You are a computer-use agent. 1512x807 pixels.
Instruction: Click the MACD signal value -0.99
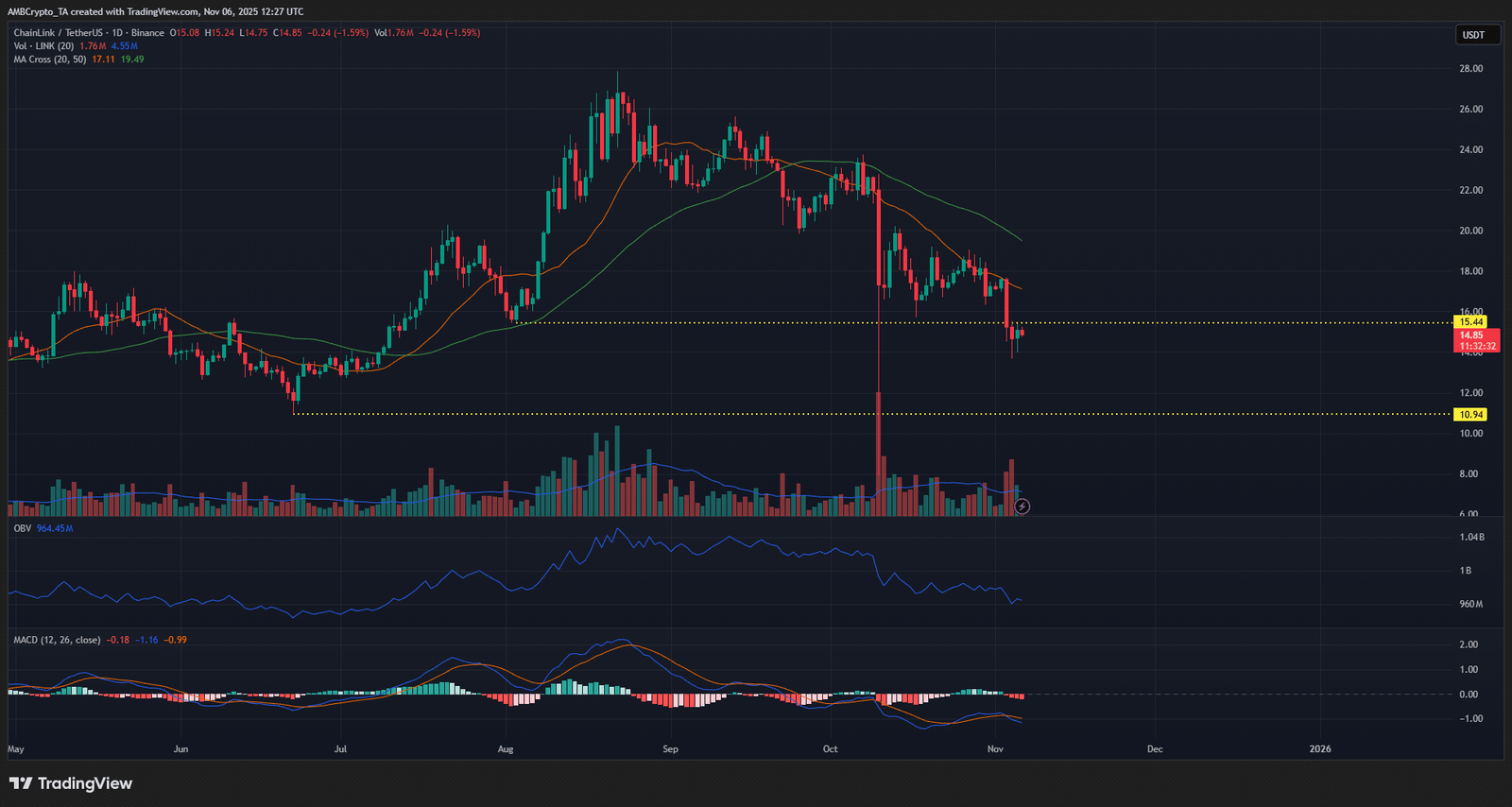coord(176,640)
